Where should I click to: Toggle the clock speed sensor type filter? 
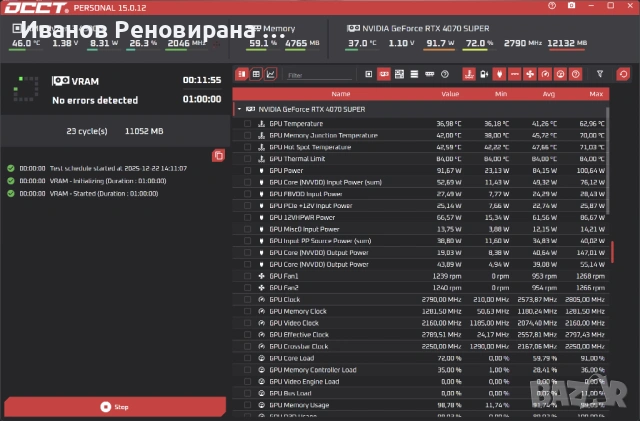[x=545, y=74]
